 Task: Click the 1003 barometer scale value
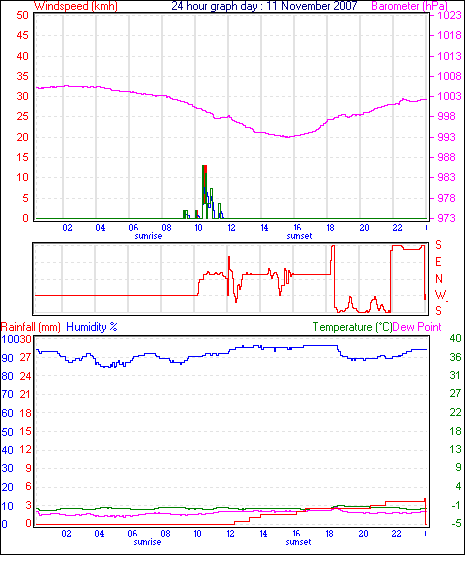[x=449, y=97]
